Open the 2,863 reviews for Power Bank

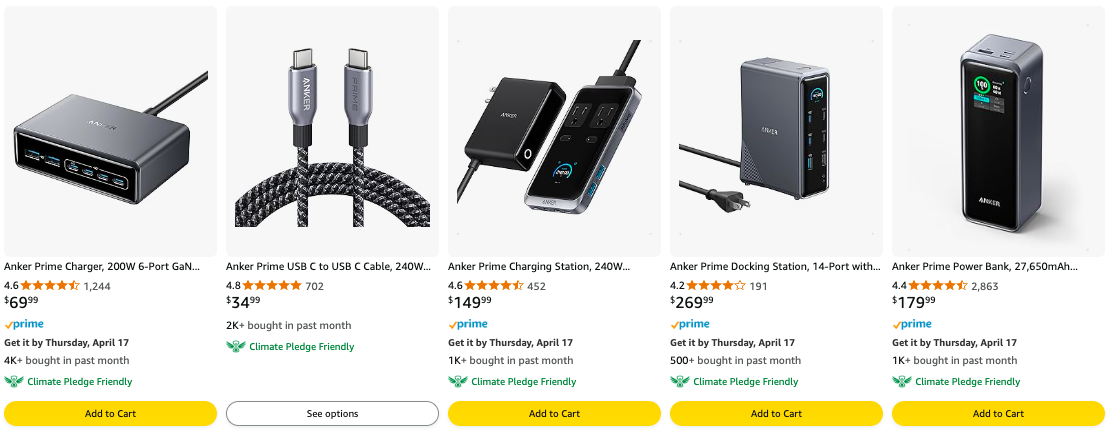[x=984, y=286]
